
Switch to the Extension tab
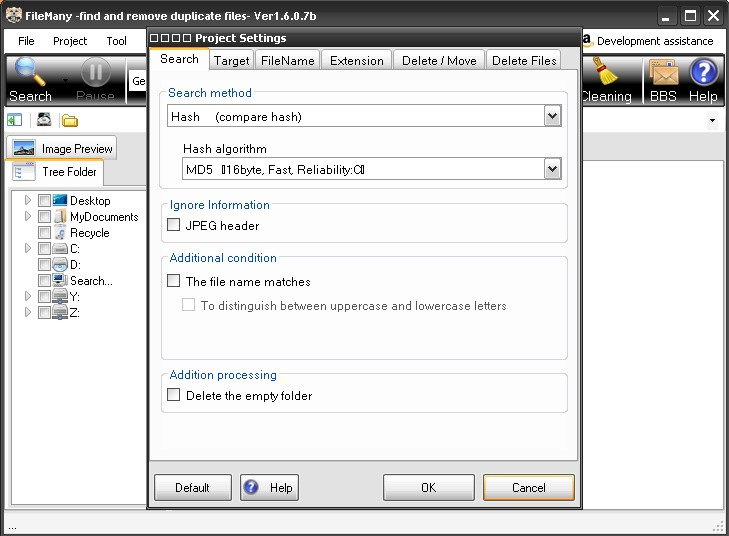point(357,60)
